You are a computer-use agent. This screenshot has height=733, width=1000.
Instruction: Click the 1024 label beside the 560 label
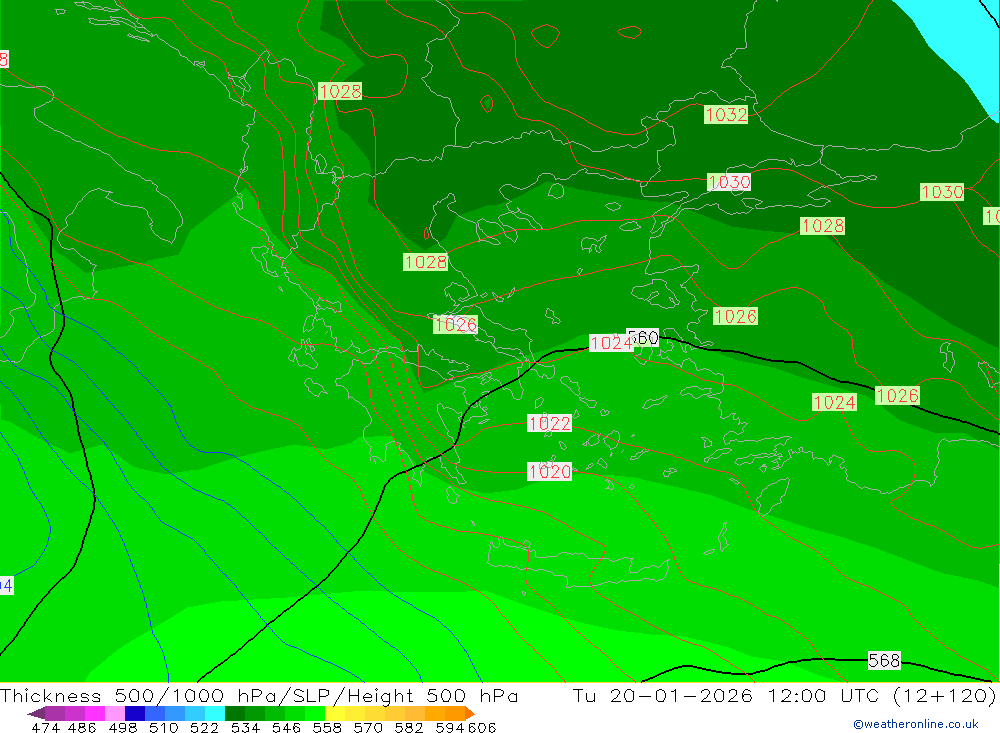(610, 343)
